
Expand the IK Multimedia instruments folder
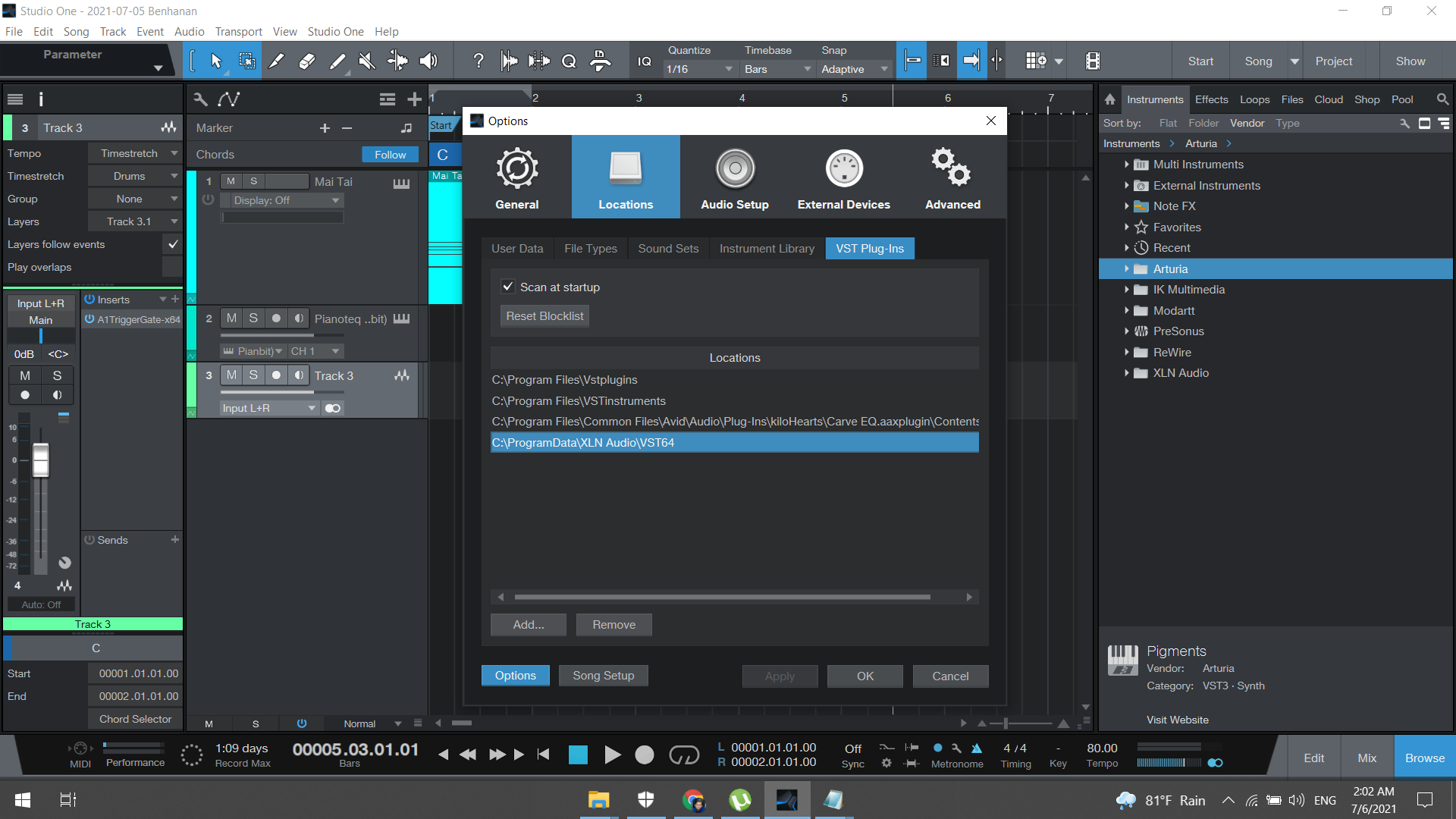tap(1125, 289)
